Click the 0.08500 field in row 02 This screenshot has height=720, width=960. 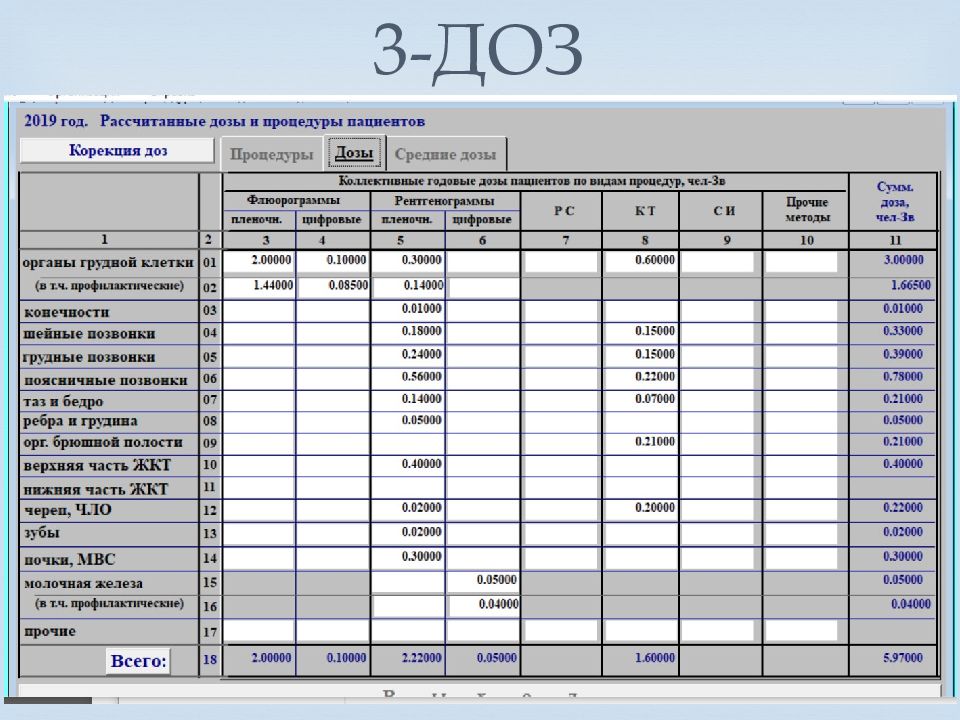[333, 286]
